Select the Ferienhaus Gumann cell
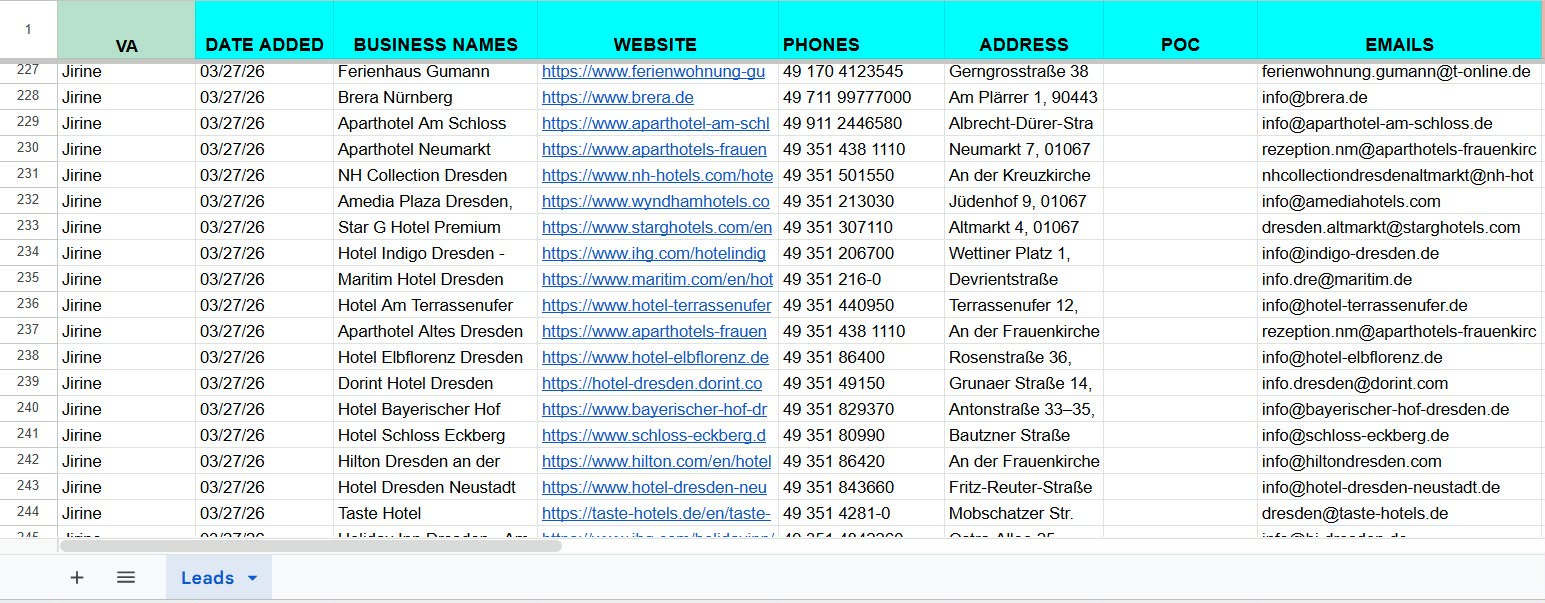The image size is (1545, 603). (435, 71)
